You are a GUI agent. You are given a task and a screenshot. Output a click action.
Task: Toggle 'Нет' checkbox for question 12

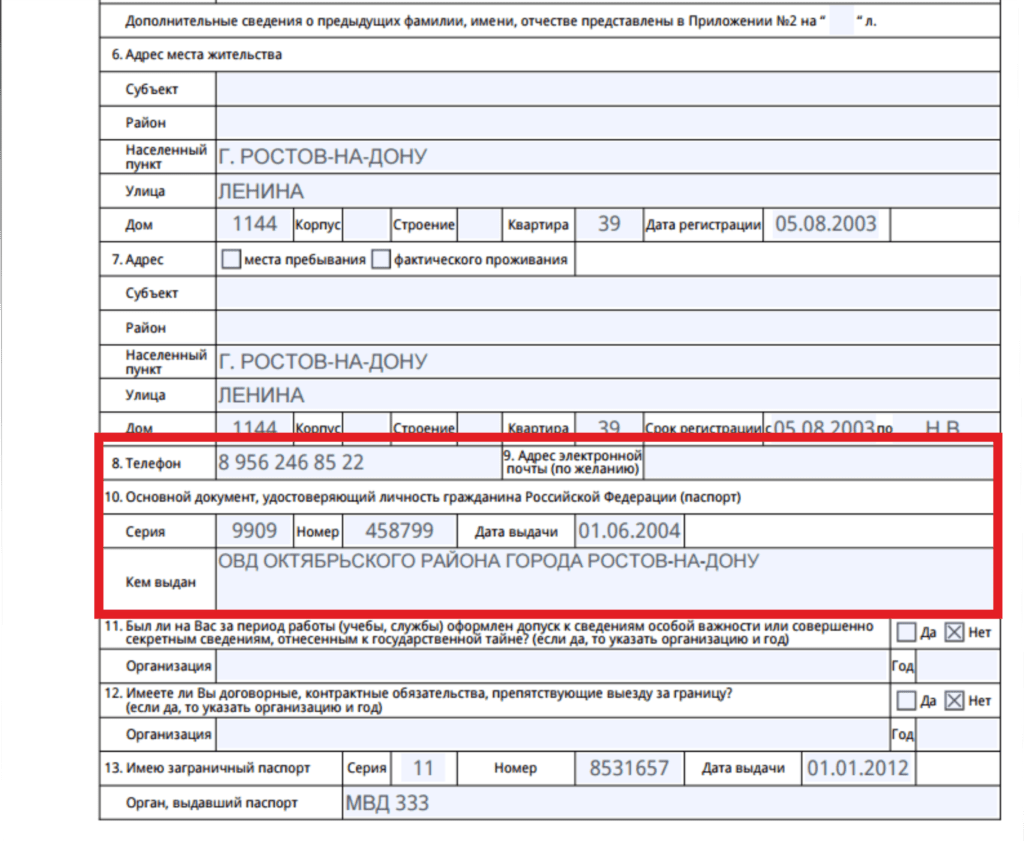point(954,701)
